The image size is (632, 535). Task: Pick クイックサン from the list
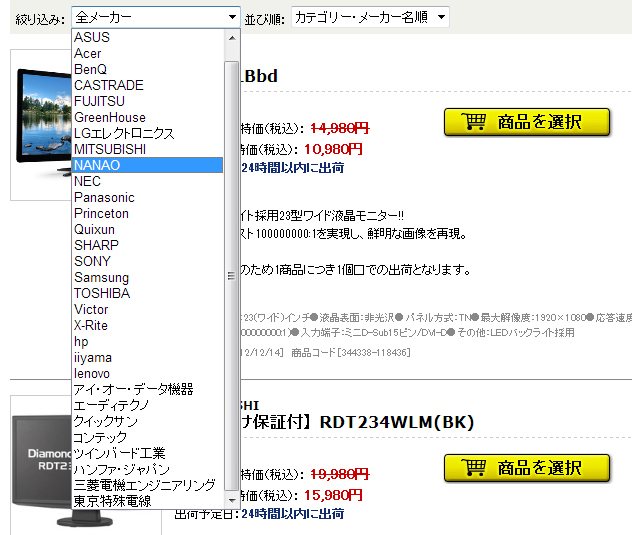[x=148, y=421]
